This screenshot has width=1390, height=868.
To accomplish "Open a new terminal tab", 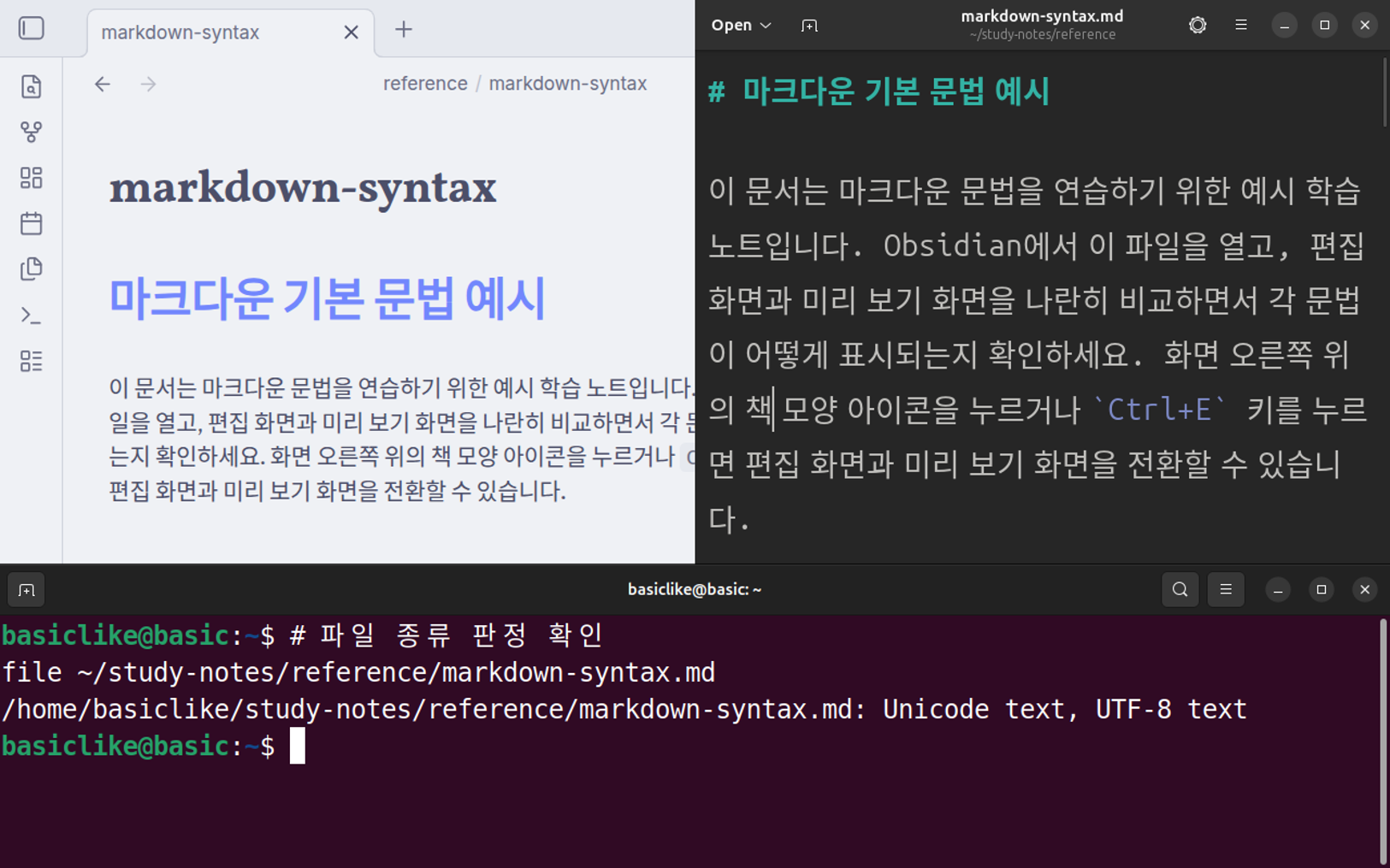I will [27, 590].
